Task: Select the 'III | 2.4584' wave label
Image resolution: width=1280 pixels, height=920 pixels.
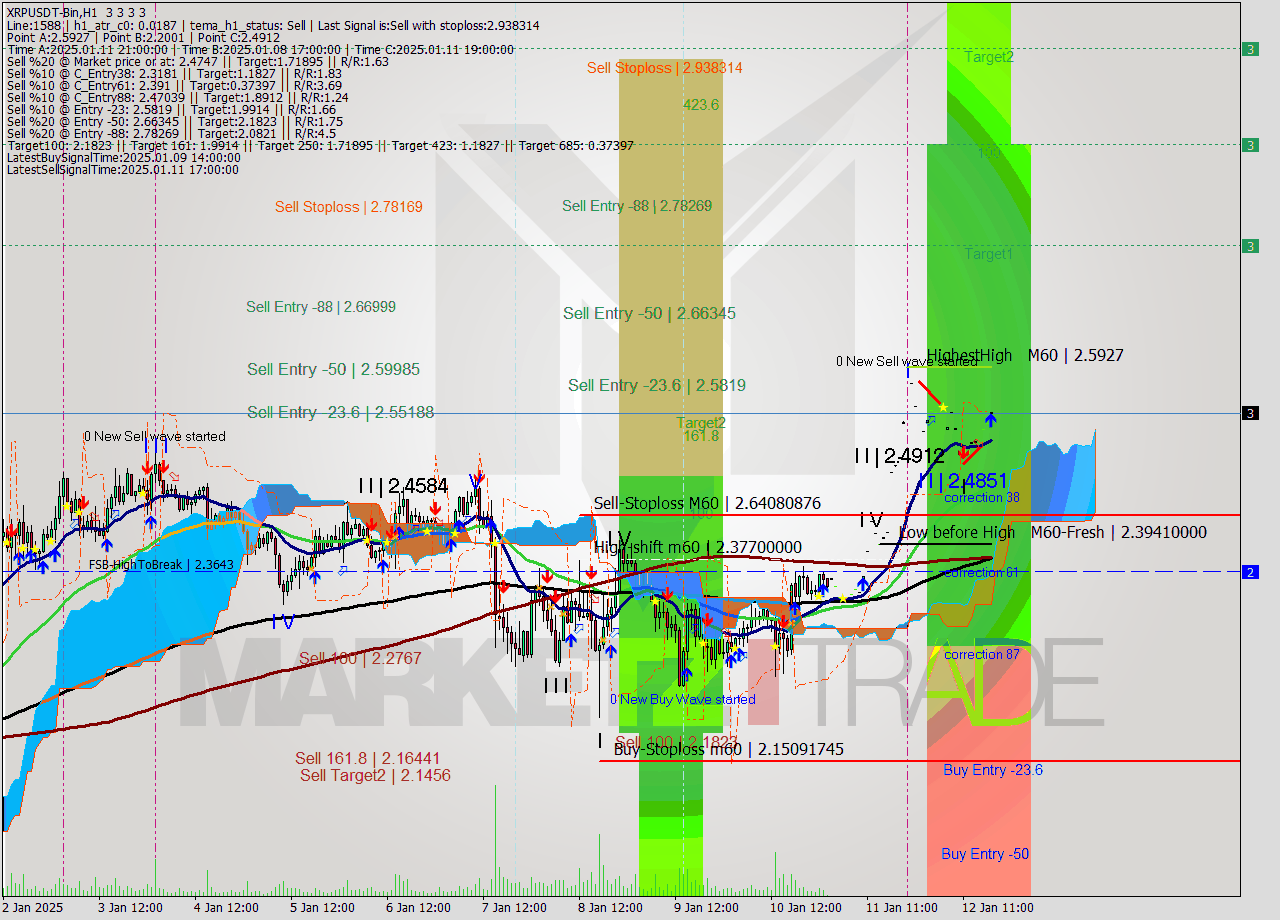Action: (x=403, y=486)
